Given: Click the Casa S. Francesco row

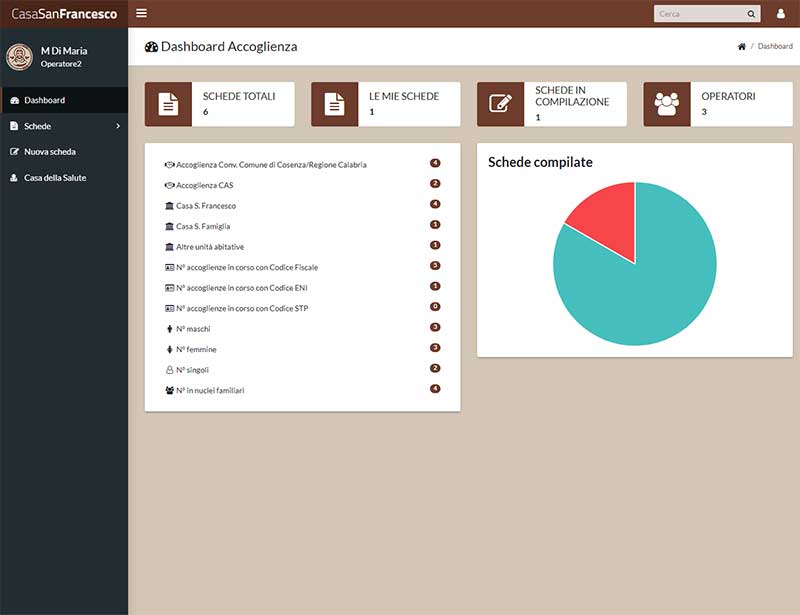Looking at the screenshot, I should pyautogui.click(x=303, y=205).
